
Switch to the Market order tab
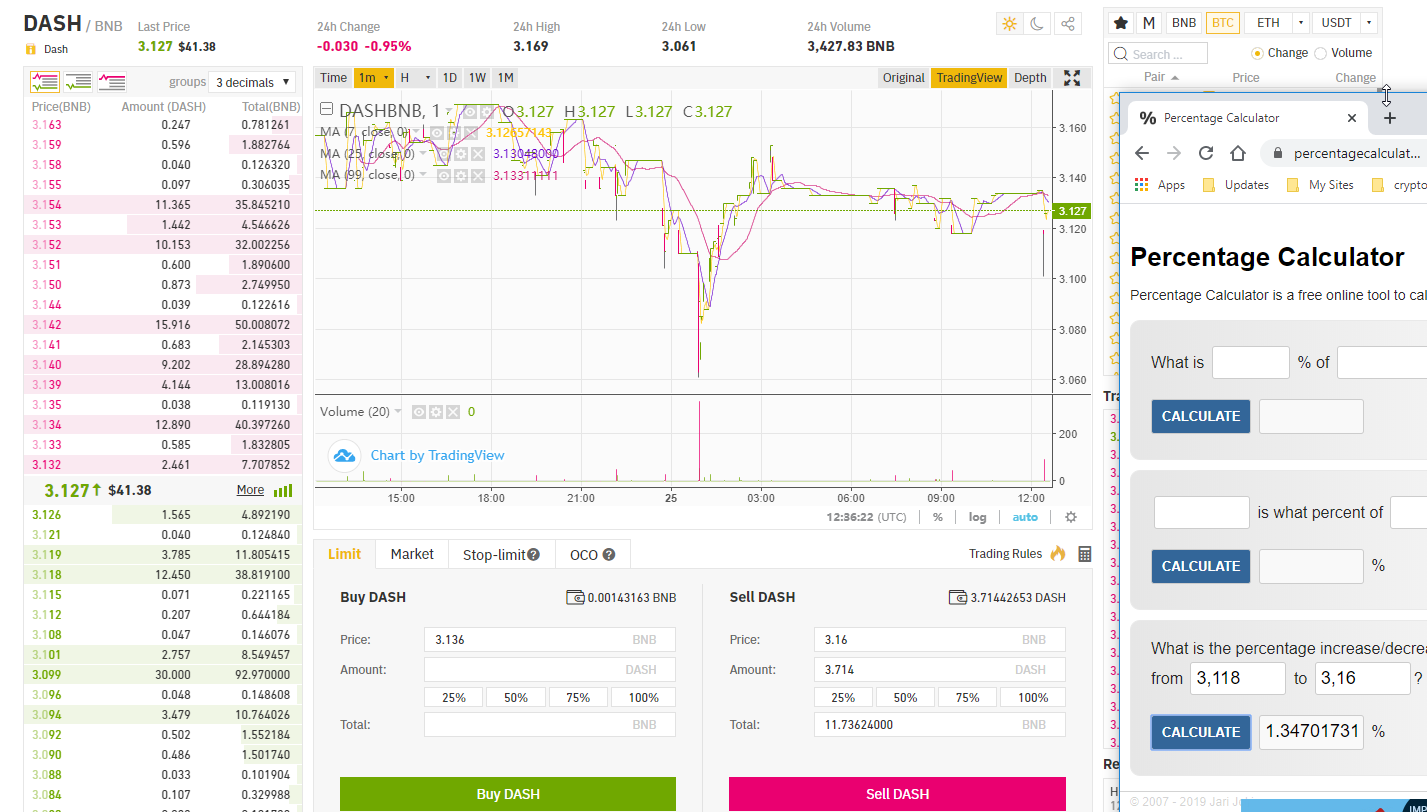(412, 554)
